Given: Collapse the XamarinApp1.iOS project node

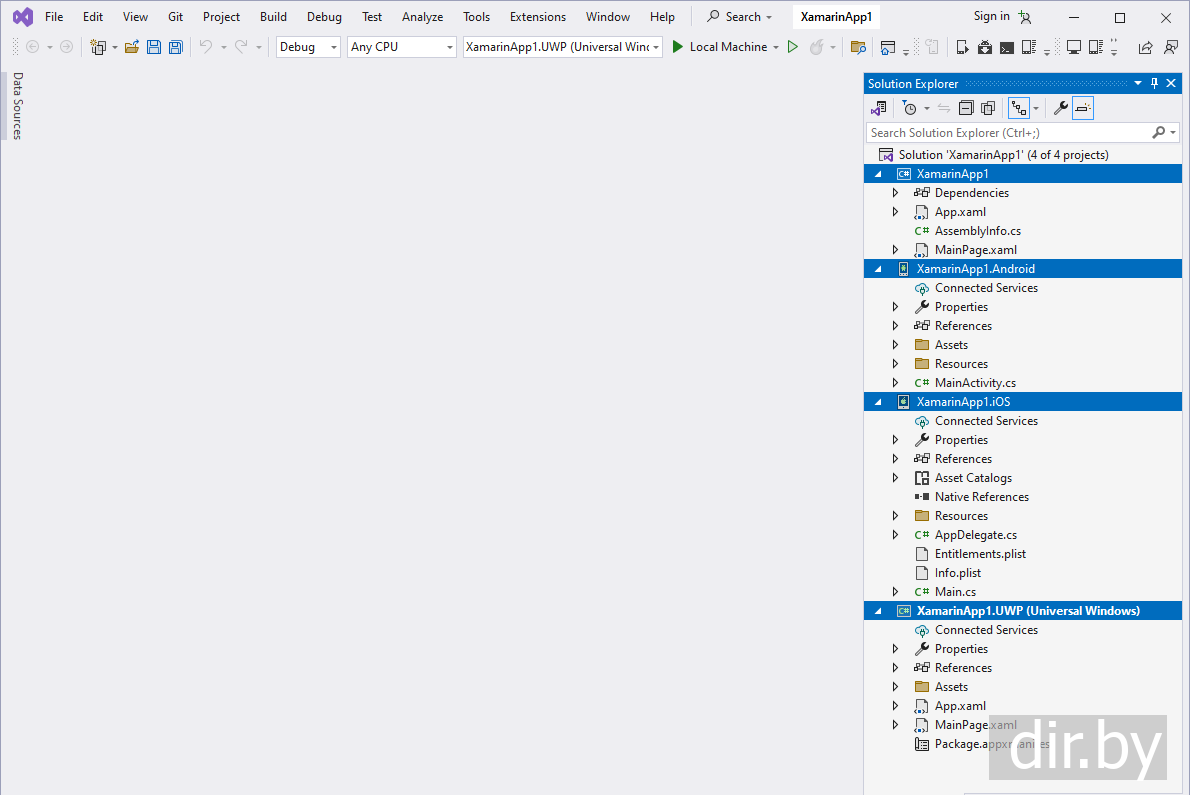Looking at the screenshot, I should (879, 402).
